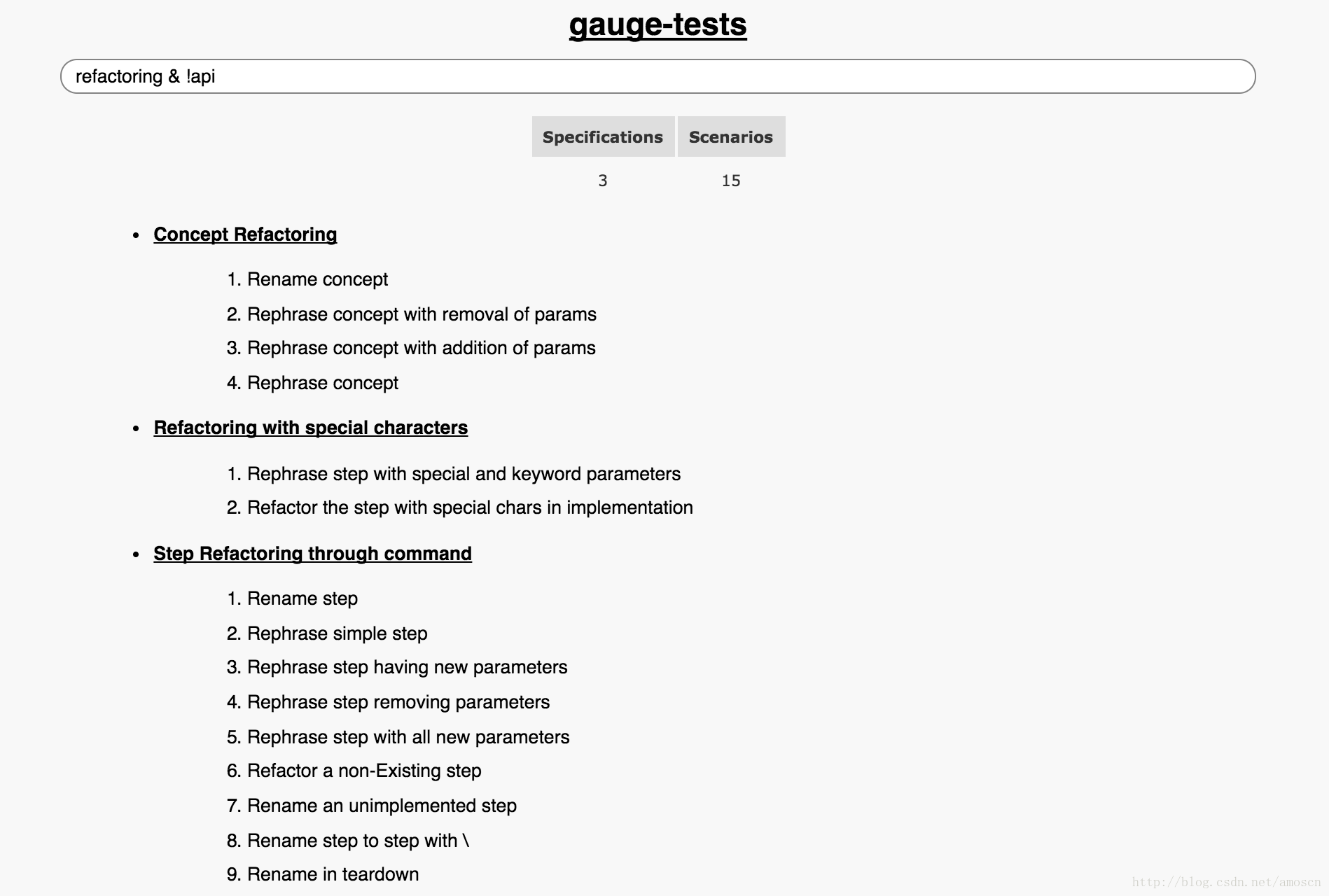1329x896 pixels.
Task: Open the Concept Refactoring specification link
Action: coord(245,234)
